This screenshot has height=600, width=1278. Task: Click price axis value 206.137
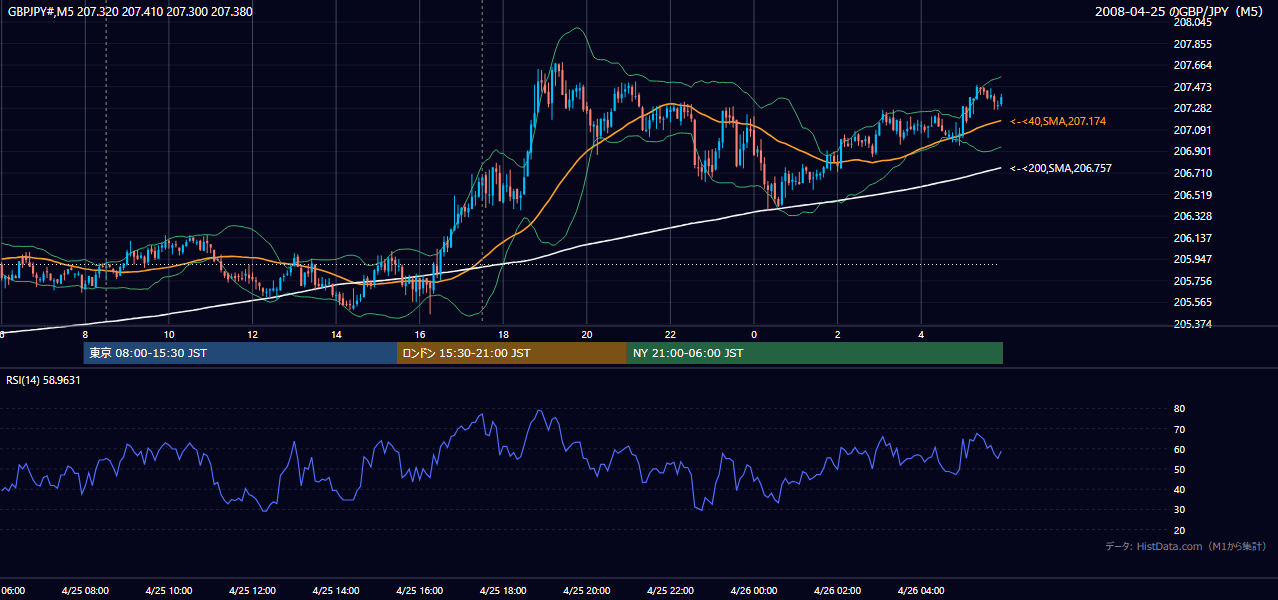pyautogui.click(x=1192, y=238)
